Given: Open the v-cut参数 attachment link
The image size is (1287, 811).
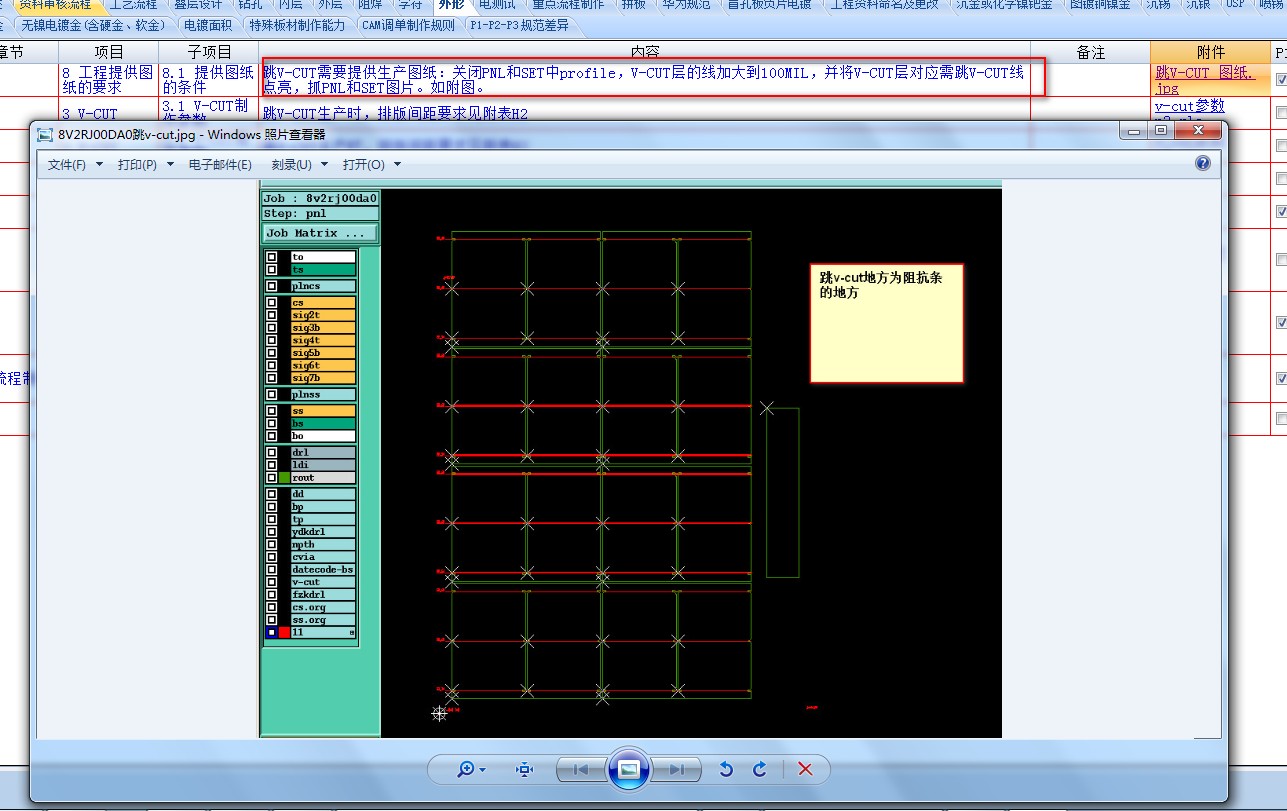Looking at the screenshot, I should pos(1189,106).
